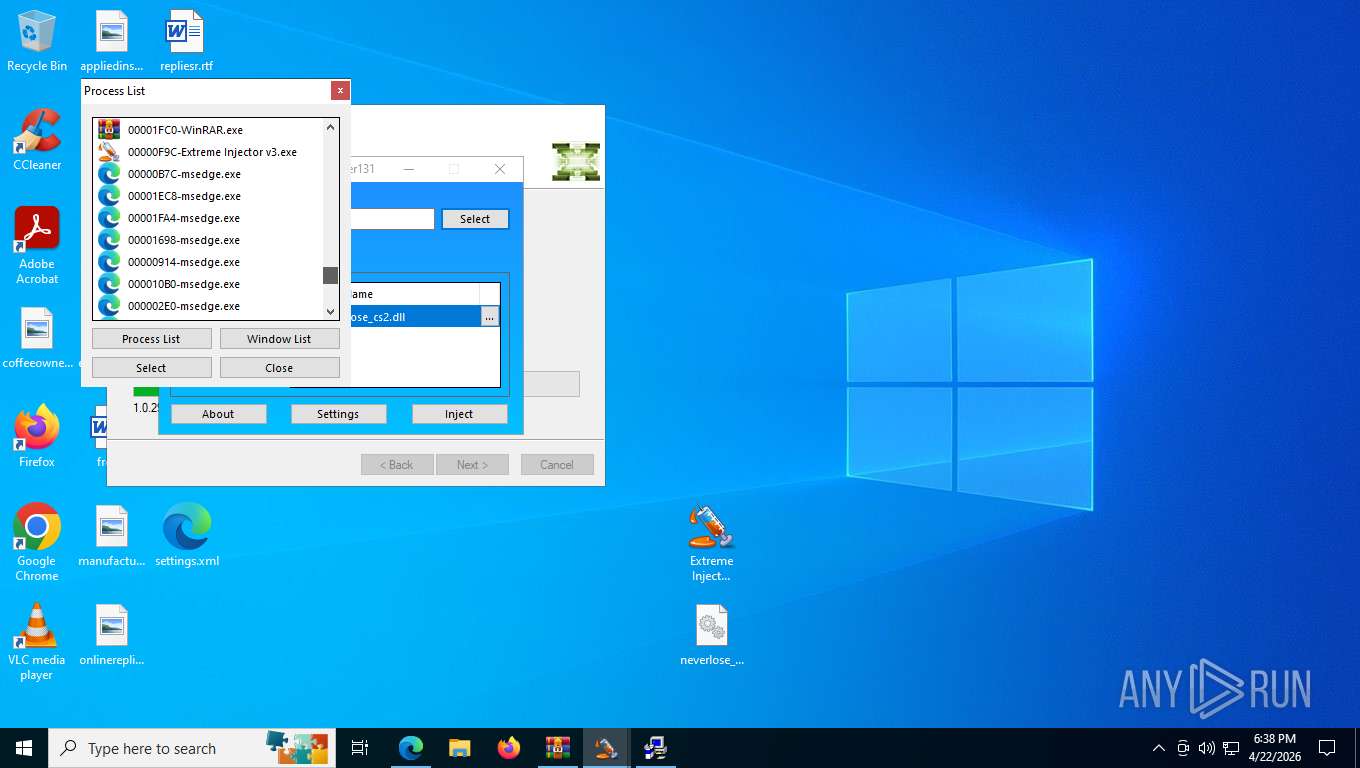Select text 00000F9C-Extreme Injector v3.exe
The height and width of the screenshot is (768, 1360).
pos(212,152)
